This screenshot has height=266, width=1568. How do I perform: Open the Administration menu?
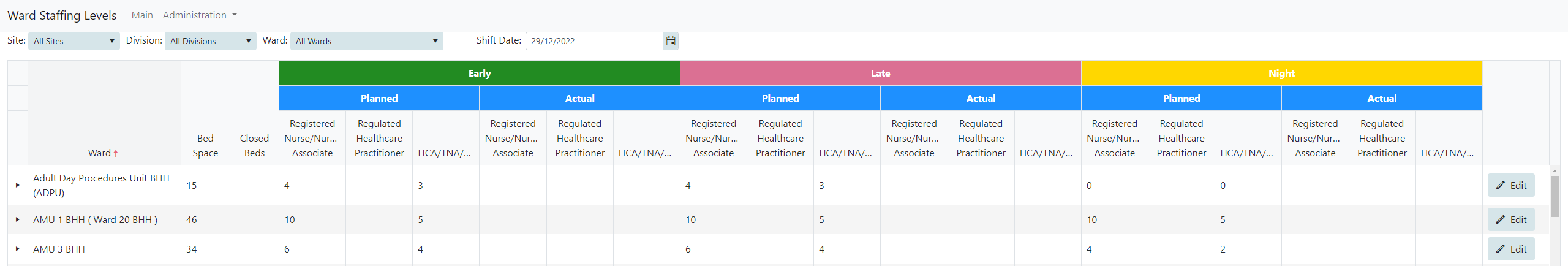(x=200, y=15)
